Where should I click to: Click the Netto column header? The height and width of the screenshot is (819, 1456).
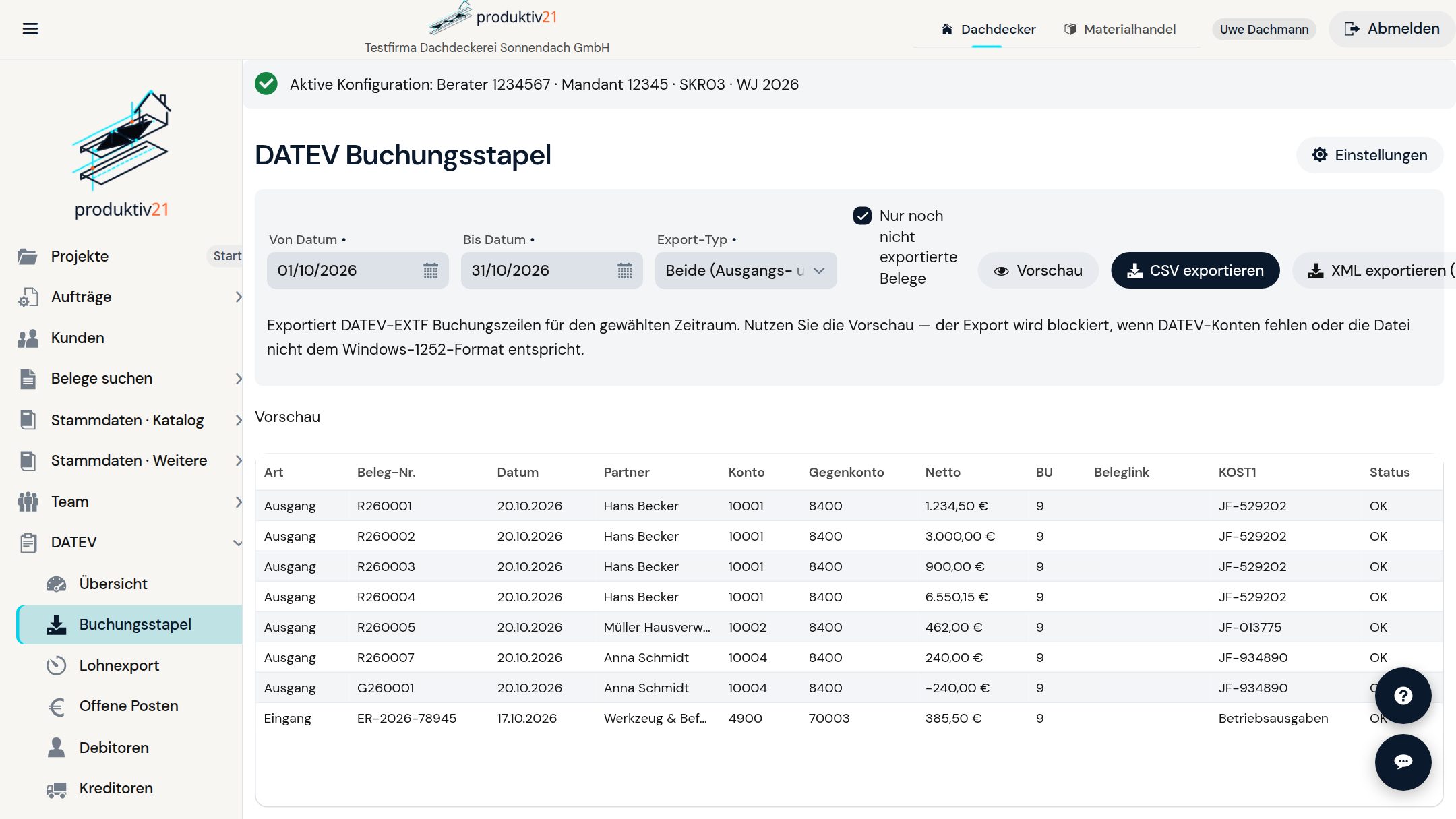[x=942, y=473]
